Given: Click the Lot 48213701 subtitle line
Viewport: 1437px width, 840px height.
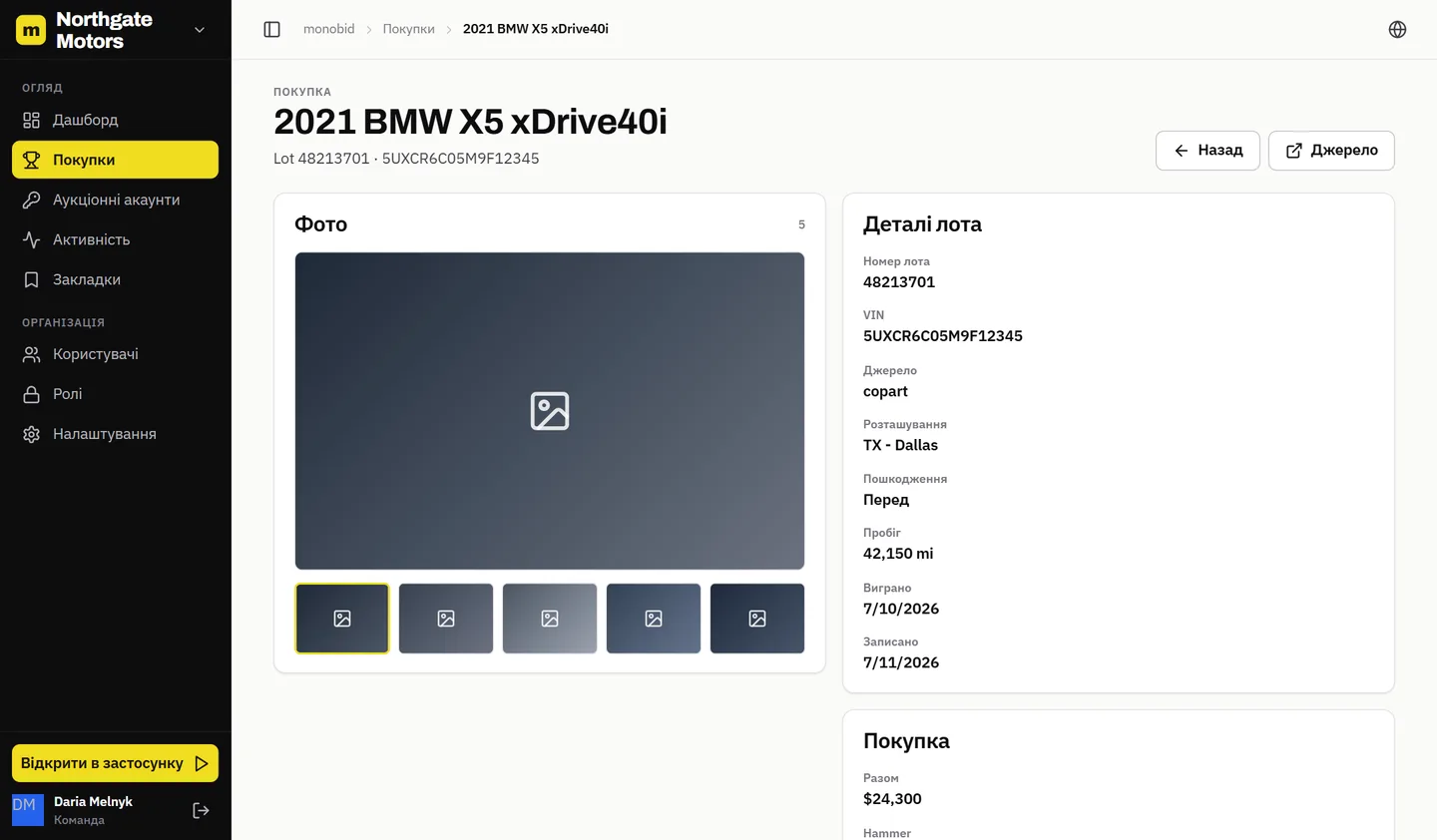Looking at the screenshot, I should (x=406, y=159).
